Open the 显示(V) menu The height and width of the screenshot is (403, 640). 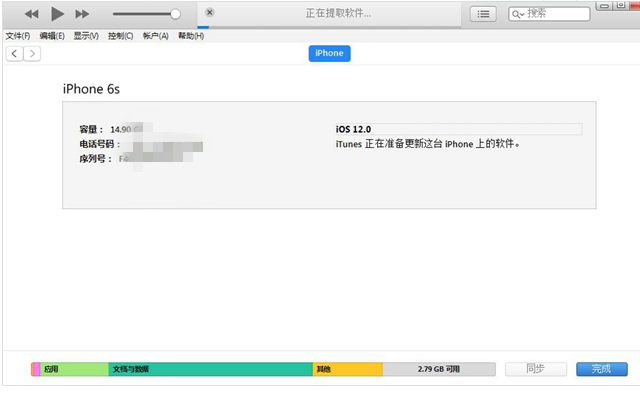pos(86,36)
